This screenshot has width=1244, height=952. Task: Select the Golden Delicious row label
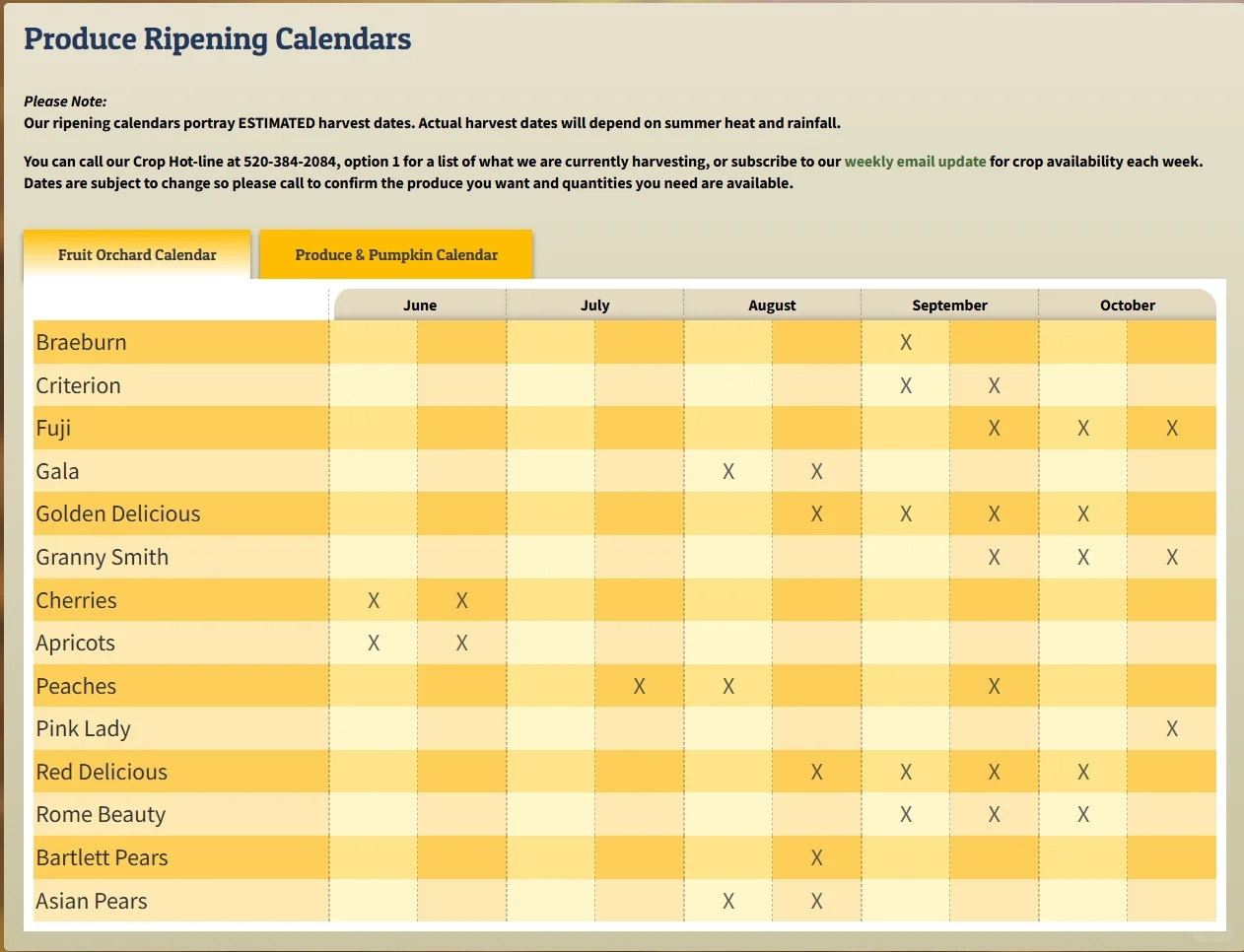tap(118, 514)
